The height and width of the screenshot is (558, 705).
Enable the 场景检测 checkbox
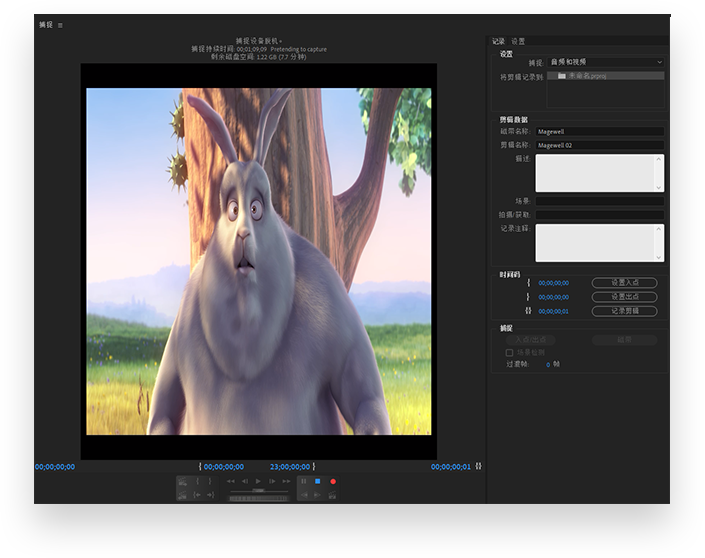[509, 353]
